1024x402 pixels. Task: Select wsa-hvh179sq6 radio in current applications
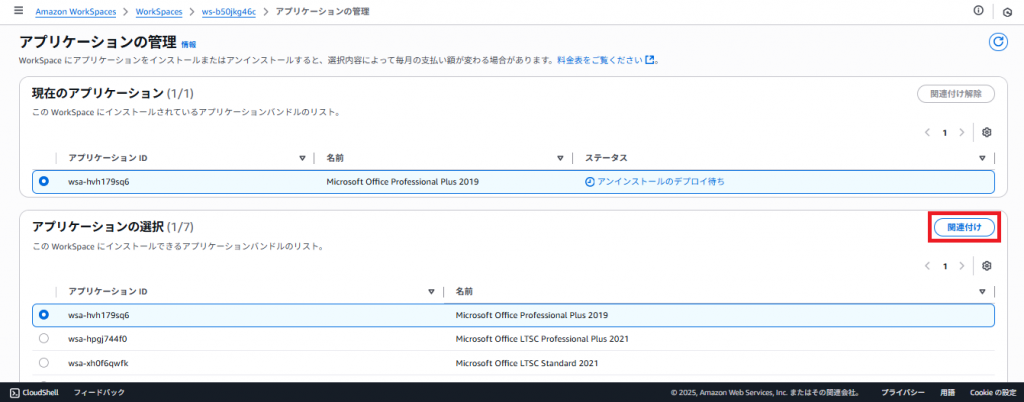click(44, 181)
